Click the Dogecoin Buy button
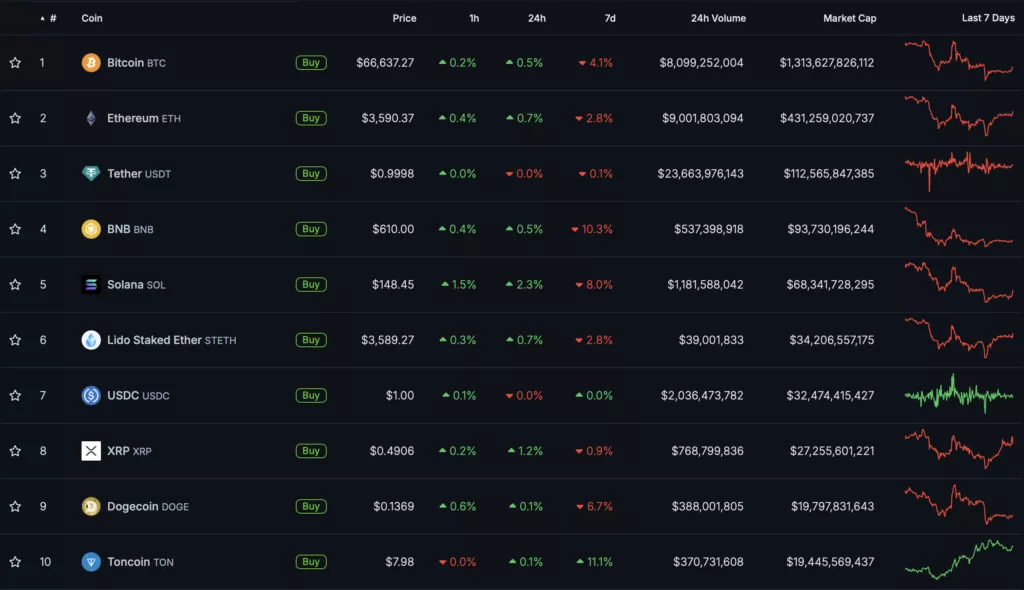The width and height of the screenshot is (1024, 590). 311,506
